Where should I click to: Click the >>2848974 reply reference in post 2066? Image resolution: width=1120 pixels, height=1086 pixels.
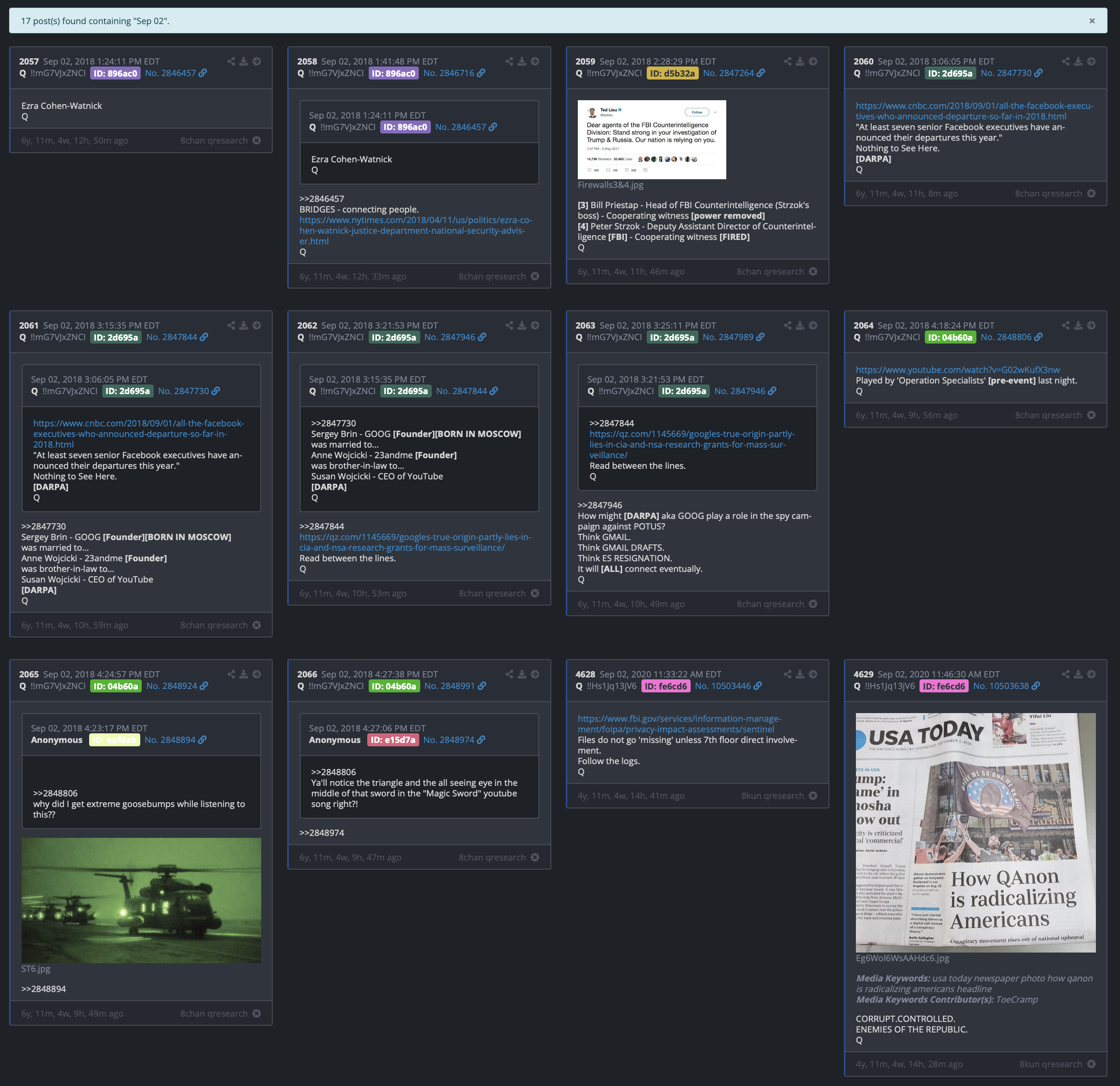tap(322, 833)
